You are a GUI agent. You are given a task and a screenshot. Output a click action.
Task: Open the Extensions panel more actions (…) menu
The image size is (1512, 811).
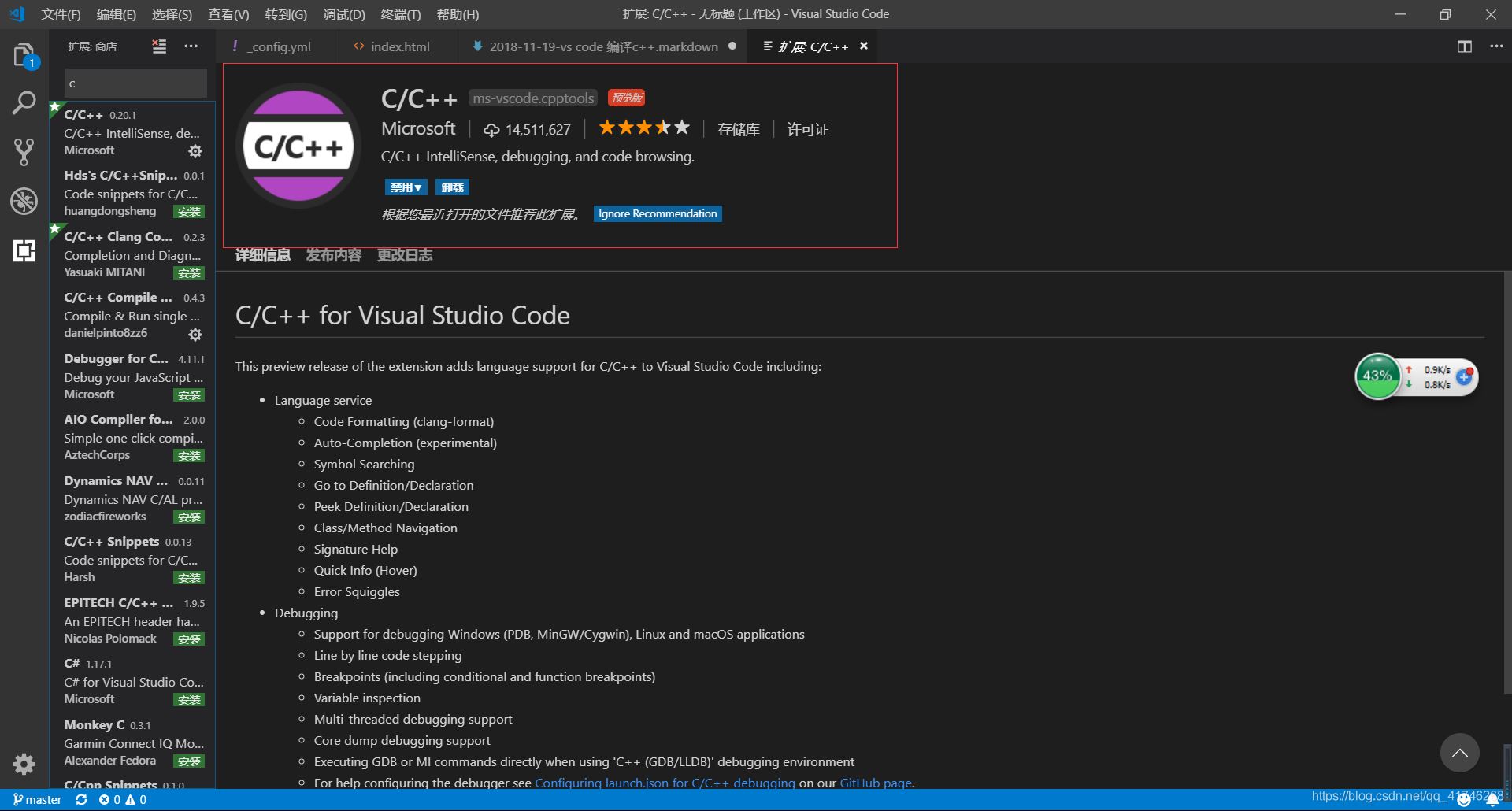coord(191,46)
